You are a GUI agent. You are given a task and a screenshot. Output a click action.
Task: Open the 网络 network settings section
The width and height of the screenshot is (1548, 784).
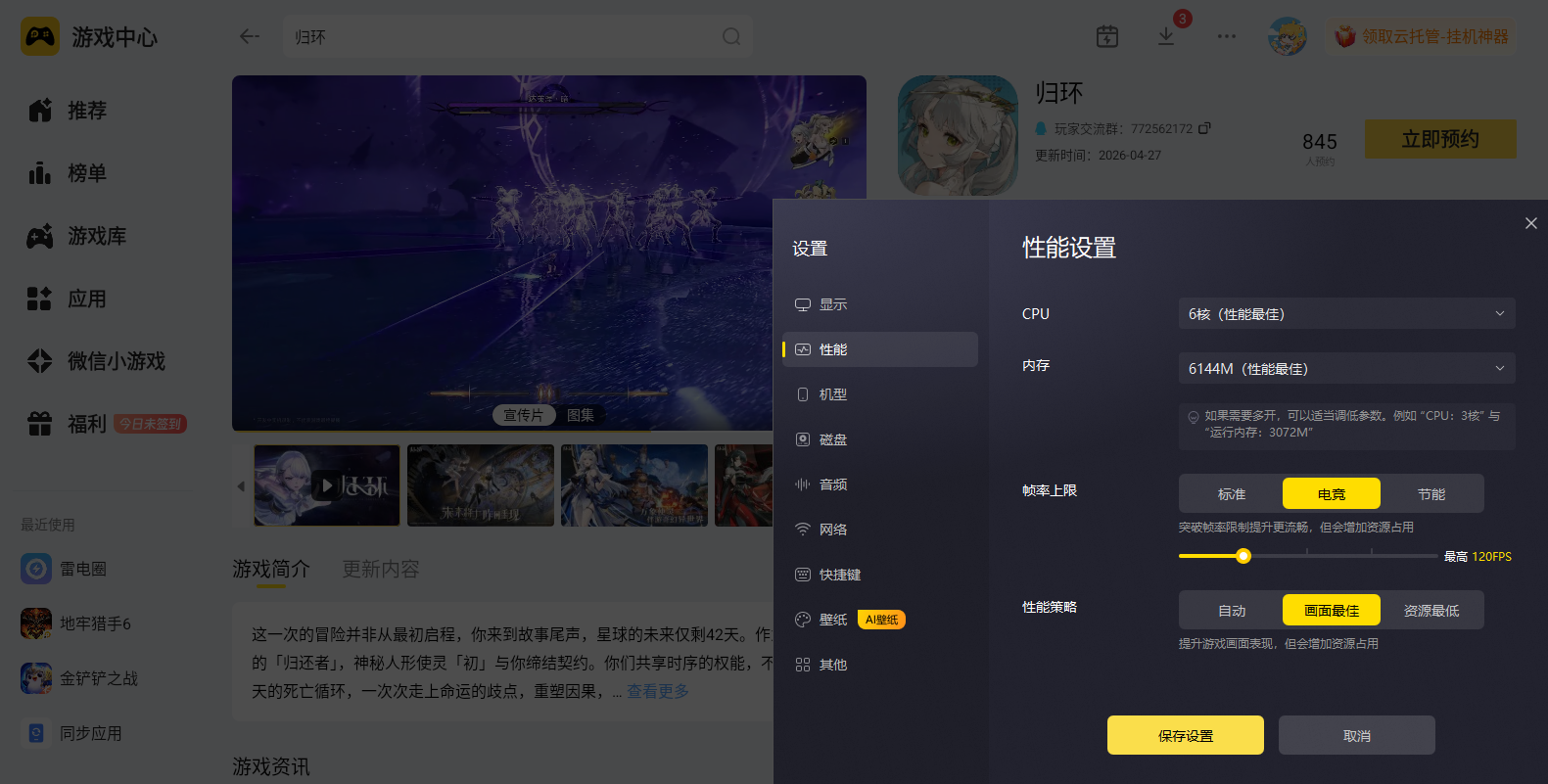(x=879, y=530)
